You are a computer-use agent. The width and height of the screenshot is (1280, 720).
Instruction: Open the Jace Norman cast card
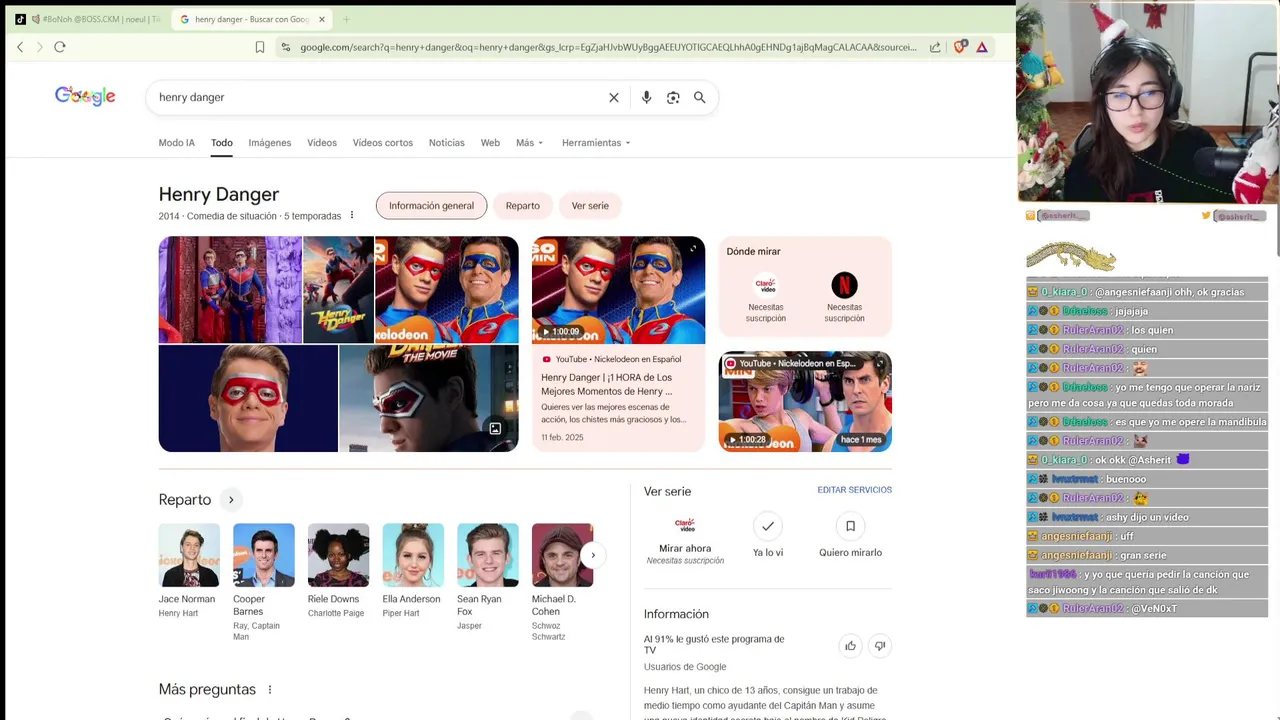[188, 571]
